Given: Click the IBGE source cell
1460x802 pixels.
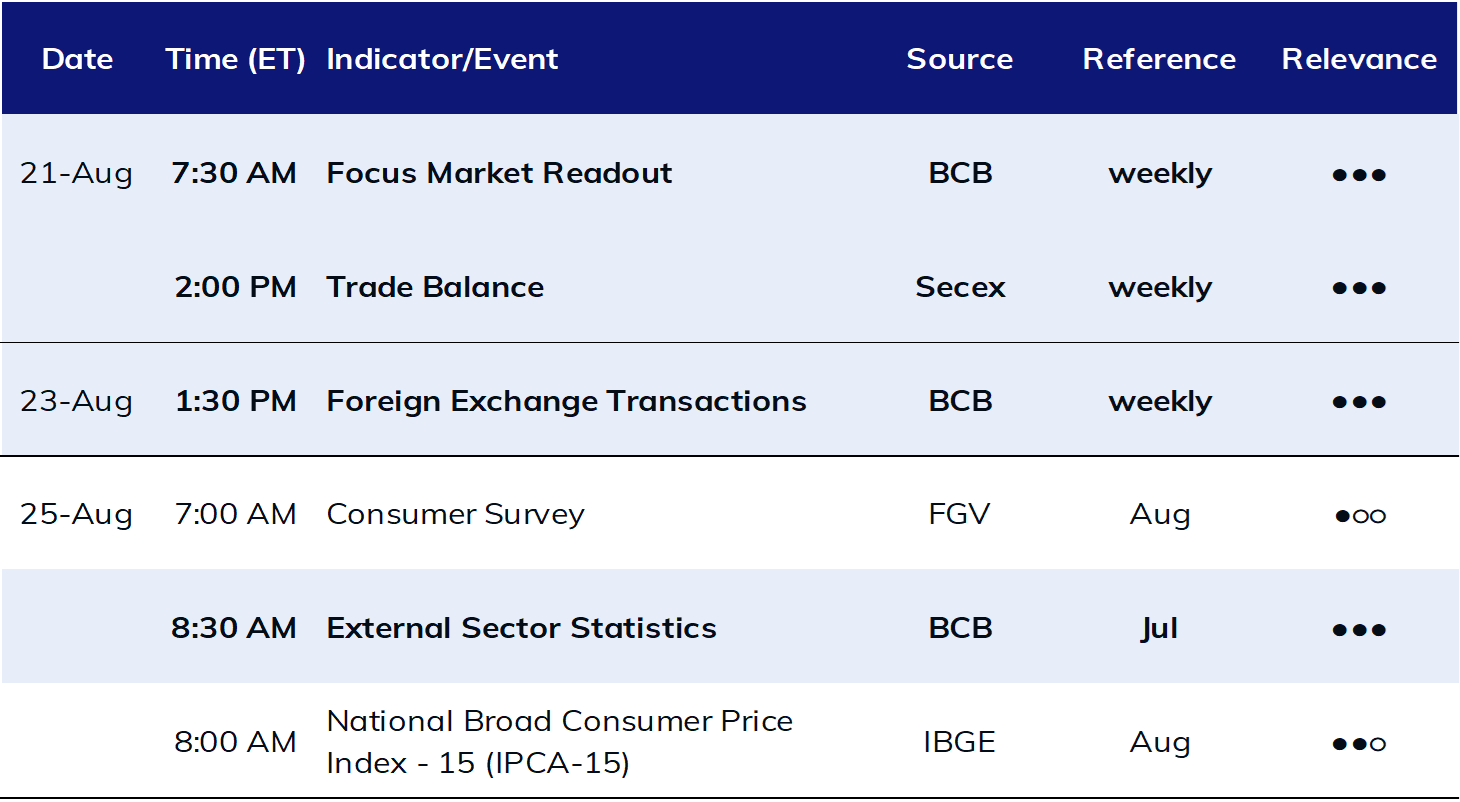Looking at the screenshot, I should (x=960, y=742).
